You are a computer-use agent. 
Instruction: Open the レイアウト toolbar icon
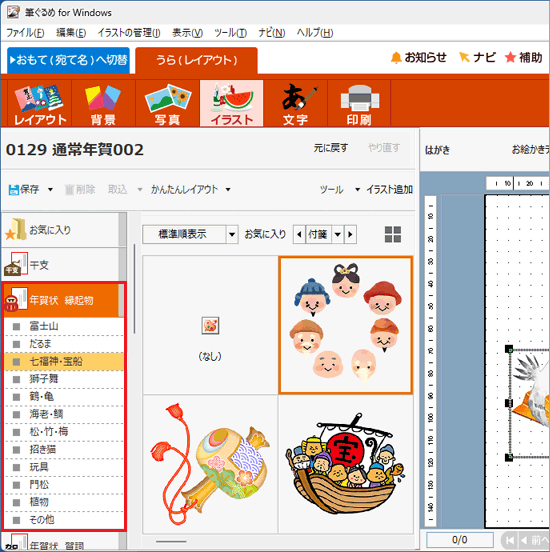pos(39,103)
